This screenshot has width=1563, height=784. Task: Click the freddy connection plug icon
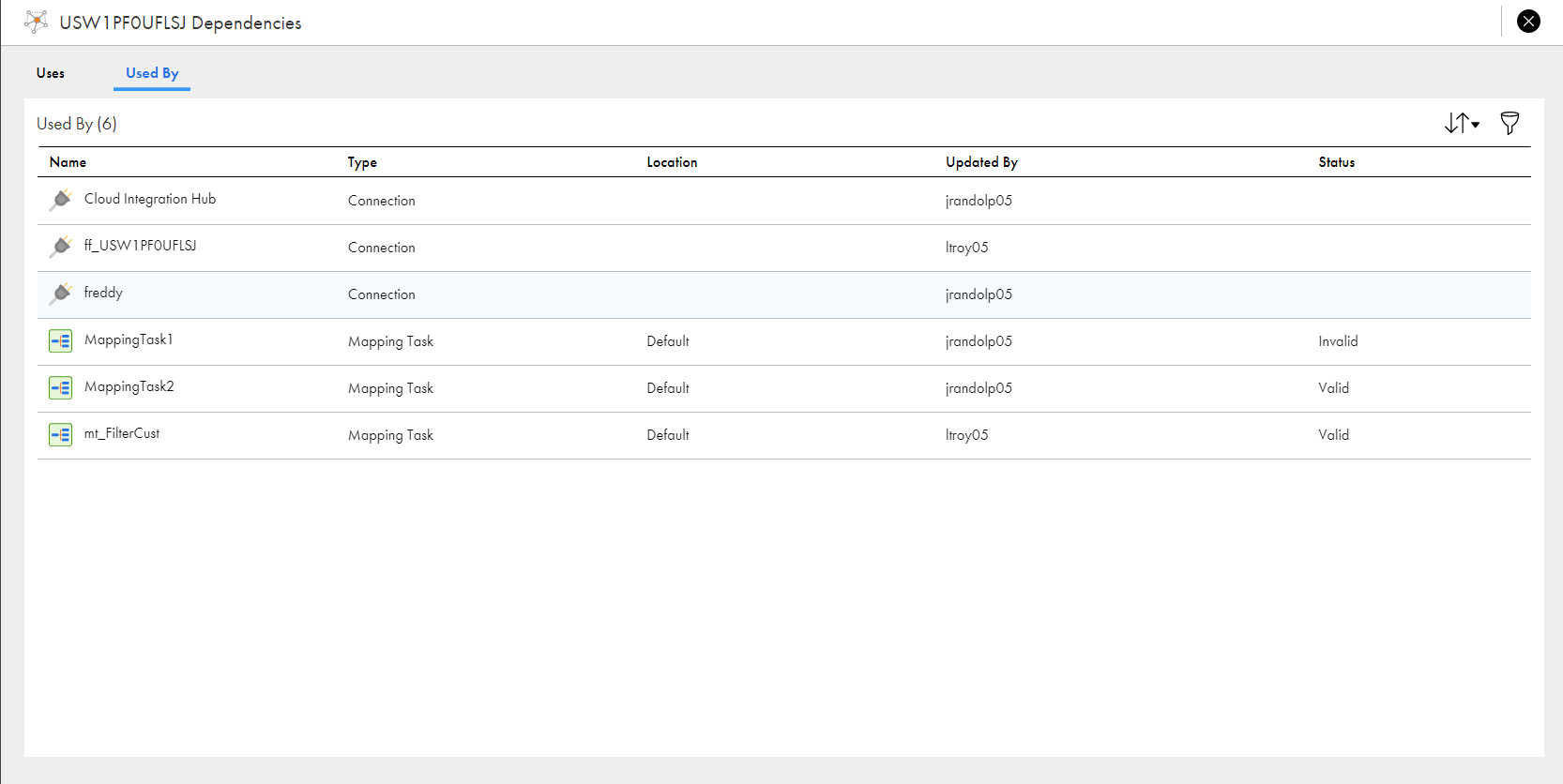tap(61, 294)
